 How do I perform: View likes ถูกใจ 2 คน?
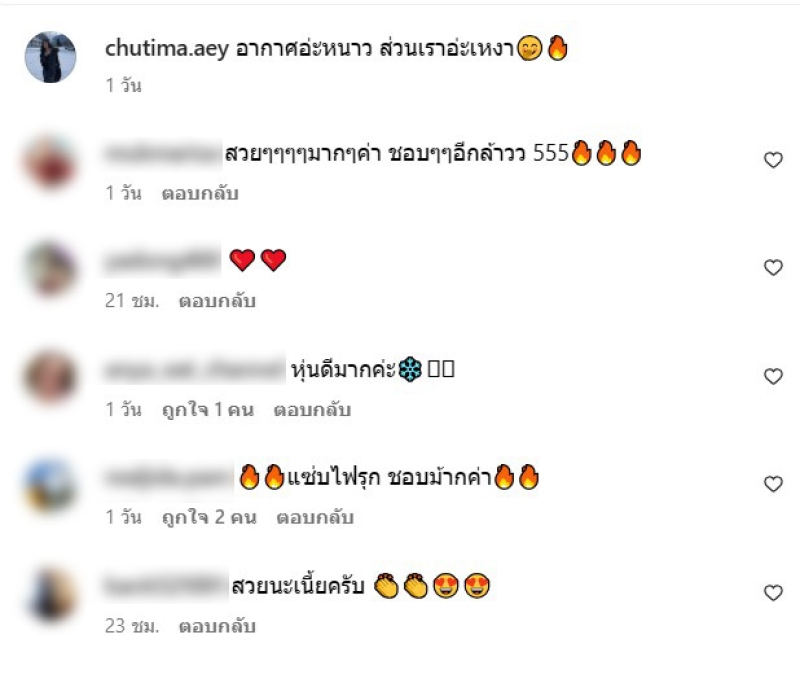click(x=209, y=517)
